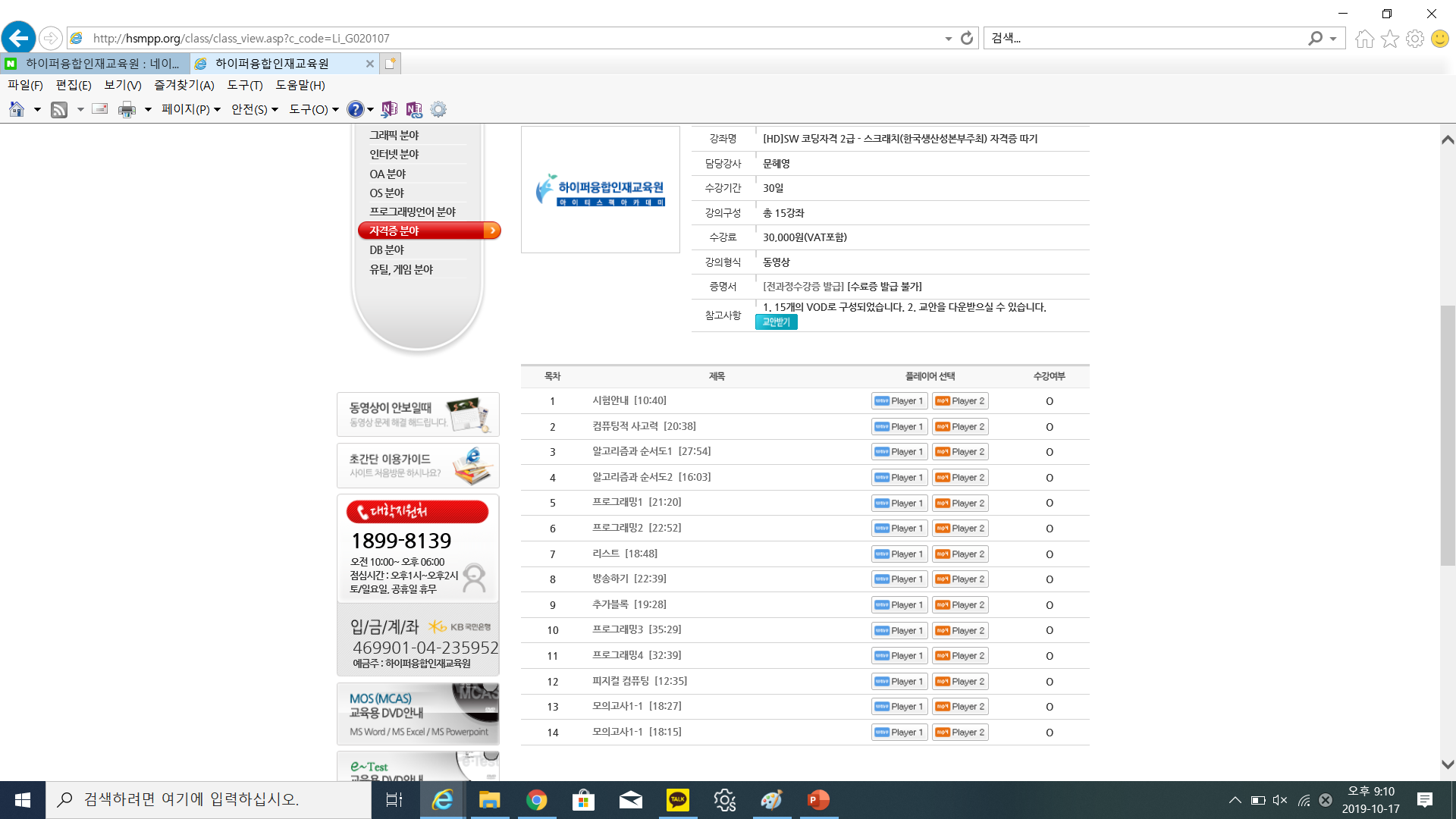Screen dimensions: 1456x819
Task: Click the 교안받기 download button
Action: tap(776, 322)
